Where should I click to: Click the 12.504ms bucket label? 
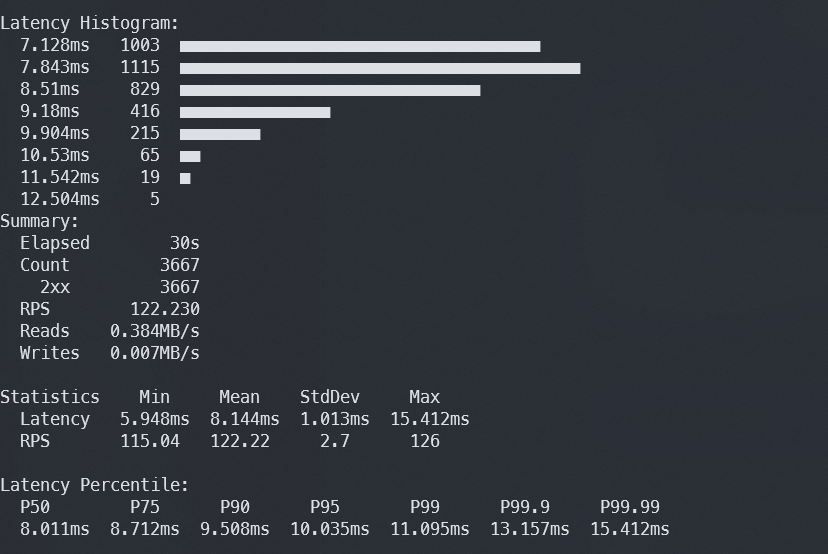(60, 199)
